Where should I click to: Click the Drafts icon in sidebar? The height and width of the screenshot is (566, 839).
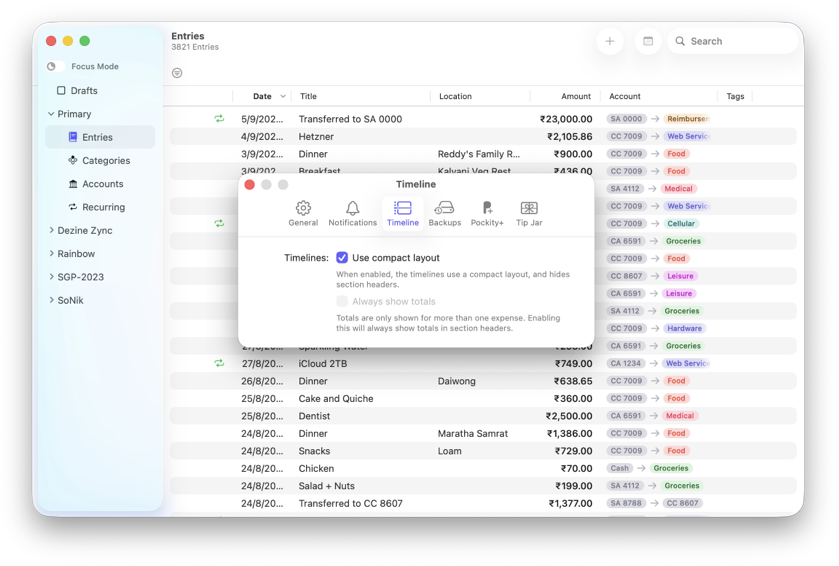61,90
